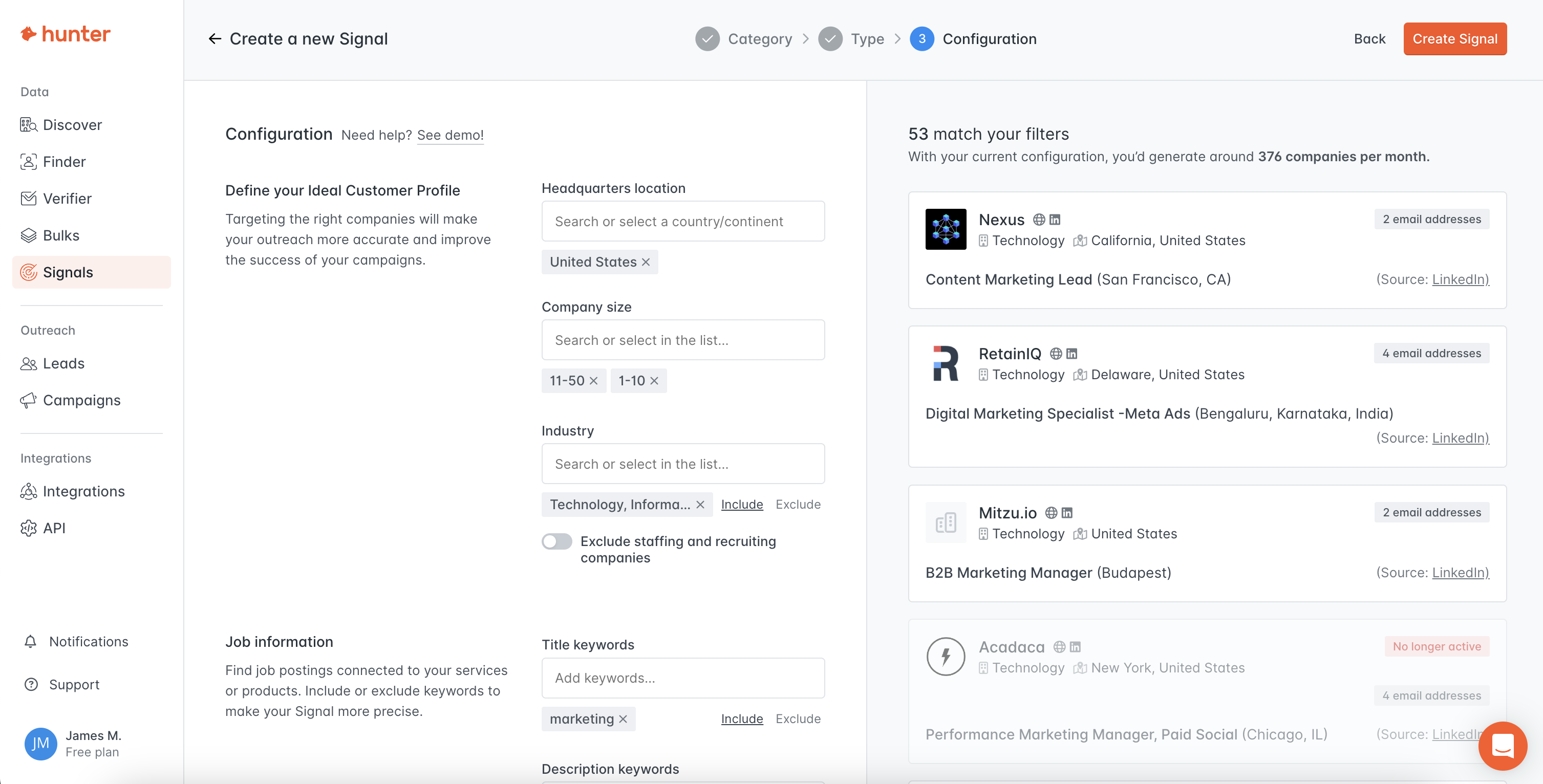1543x784 pixels.
Task: Open Acadaca LinkedIn icon
Action: point(1076,647)
